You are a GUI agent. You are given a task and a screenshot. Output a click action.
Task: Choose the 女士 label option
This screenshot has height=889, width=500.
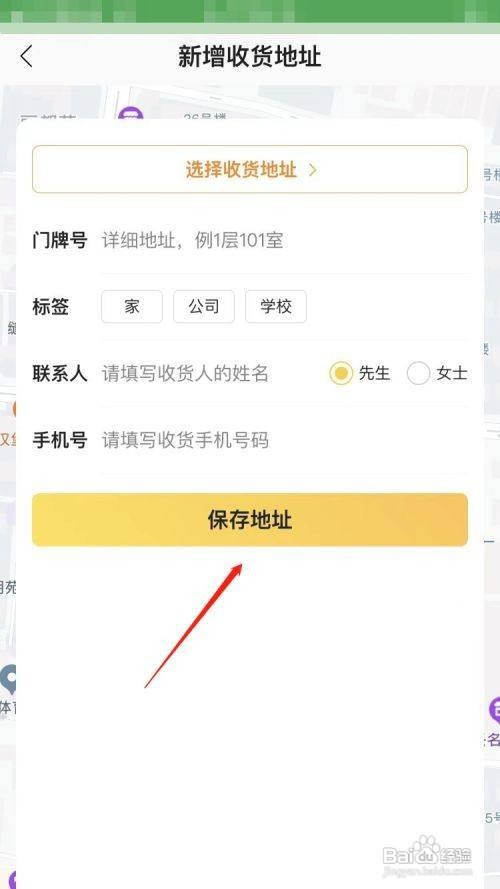452,373
